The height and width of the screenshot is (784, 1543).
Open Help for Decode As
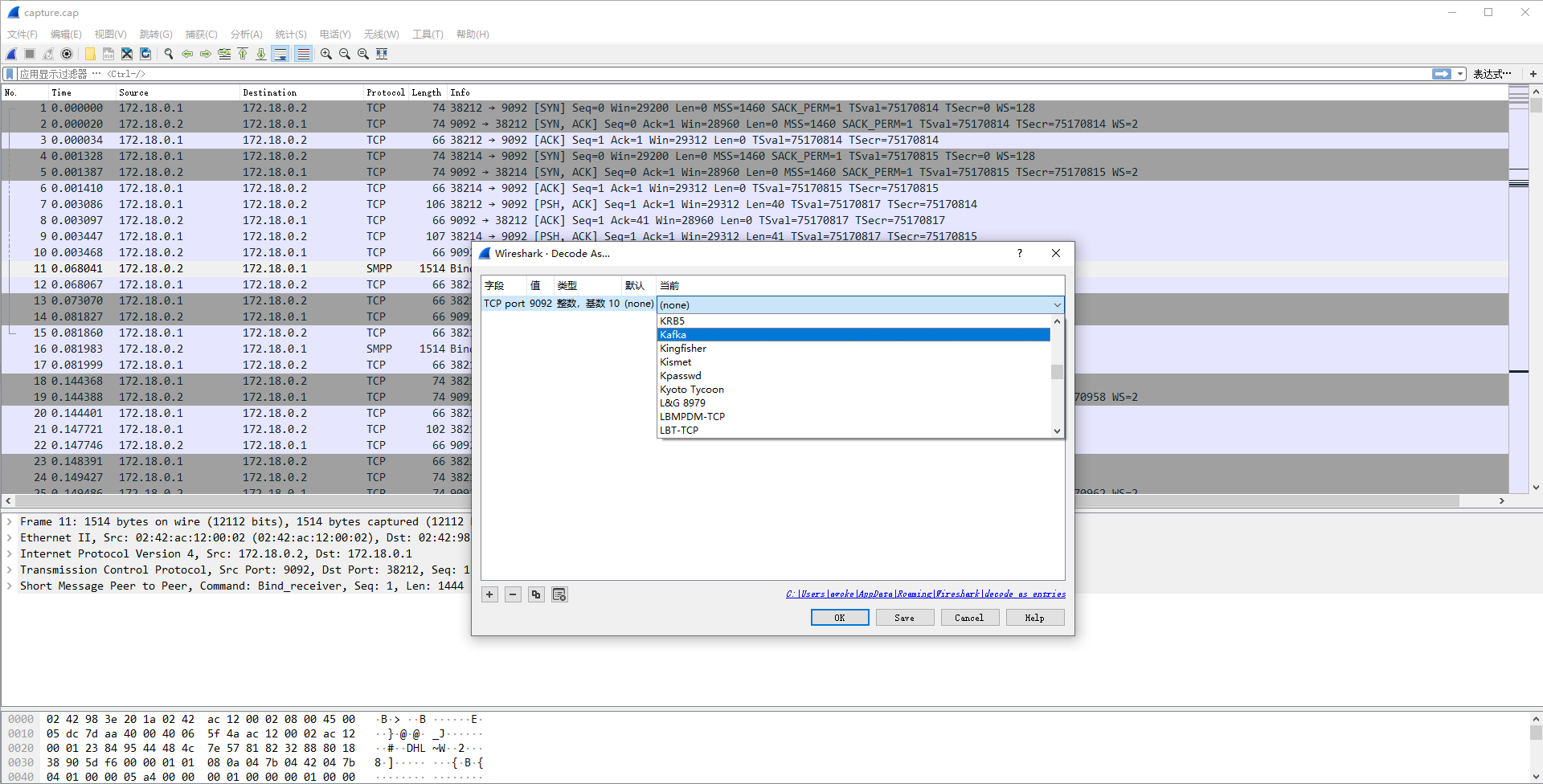(1034, 618)
